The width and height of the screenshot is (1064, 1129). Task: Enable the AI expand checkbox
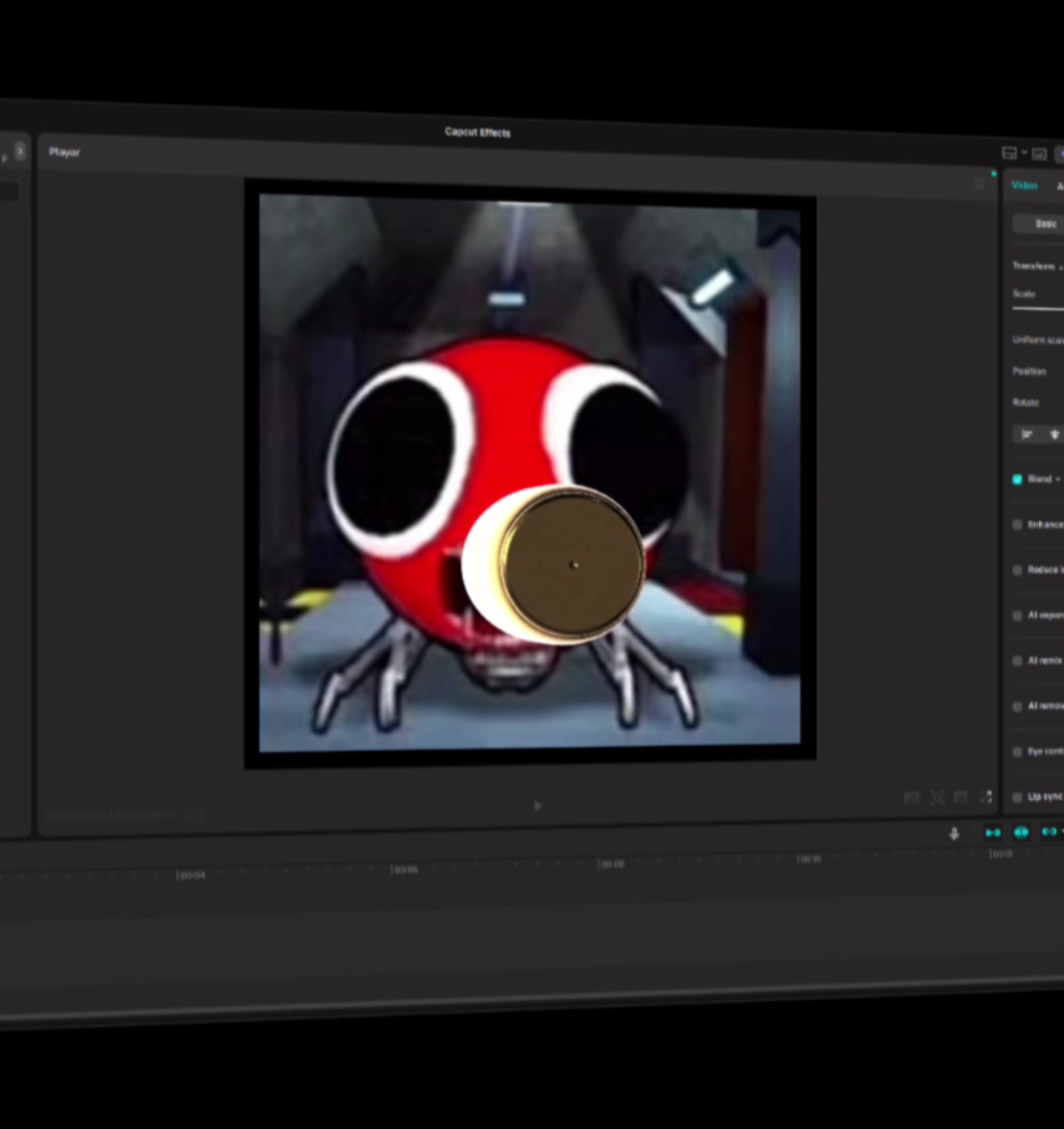pos(1018,615)
